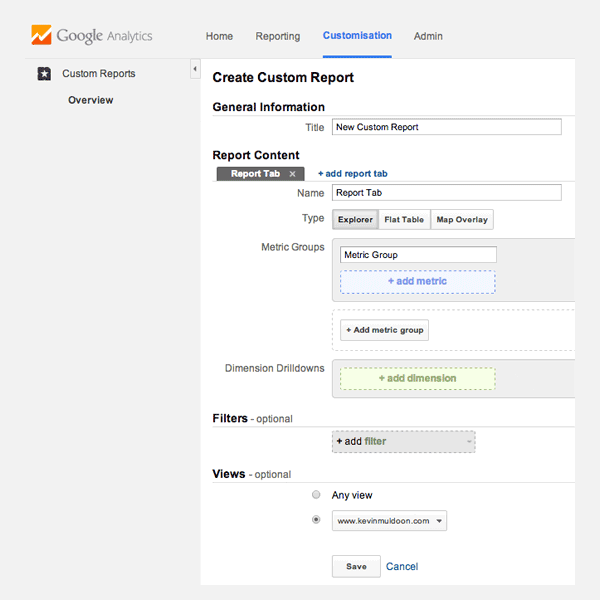This screenshot has width=600, height=600.
Task: Select the radio button beside www.kevinmuldoon.com
Action: (x=316, y=520)
